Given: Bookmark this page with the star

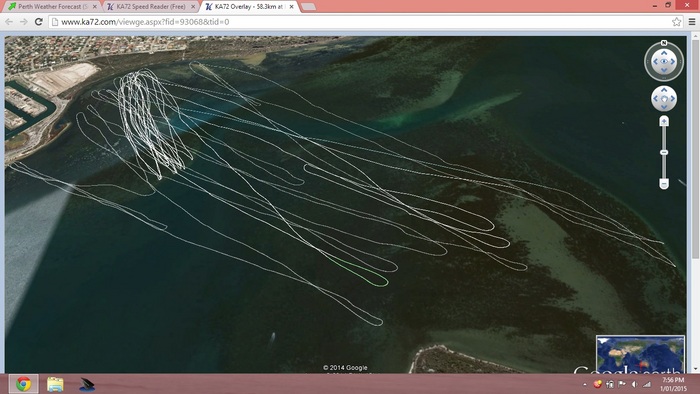Looking at the screenshot, I should click(676, 22).
